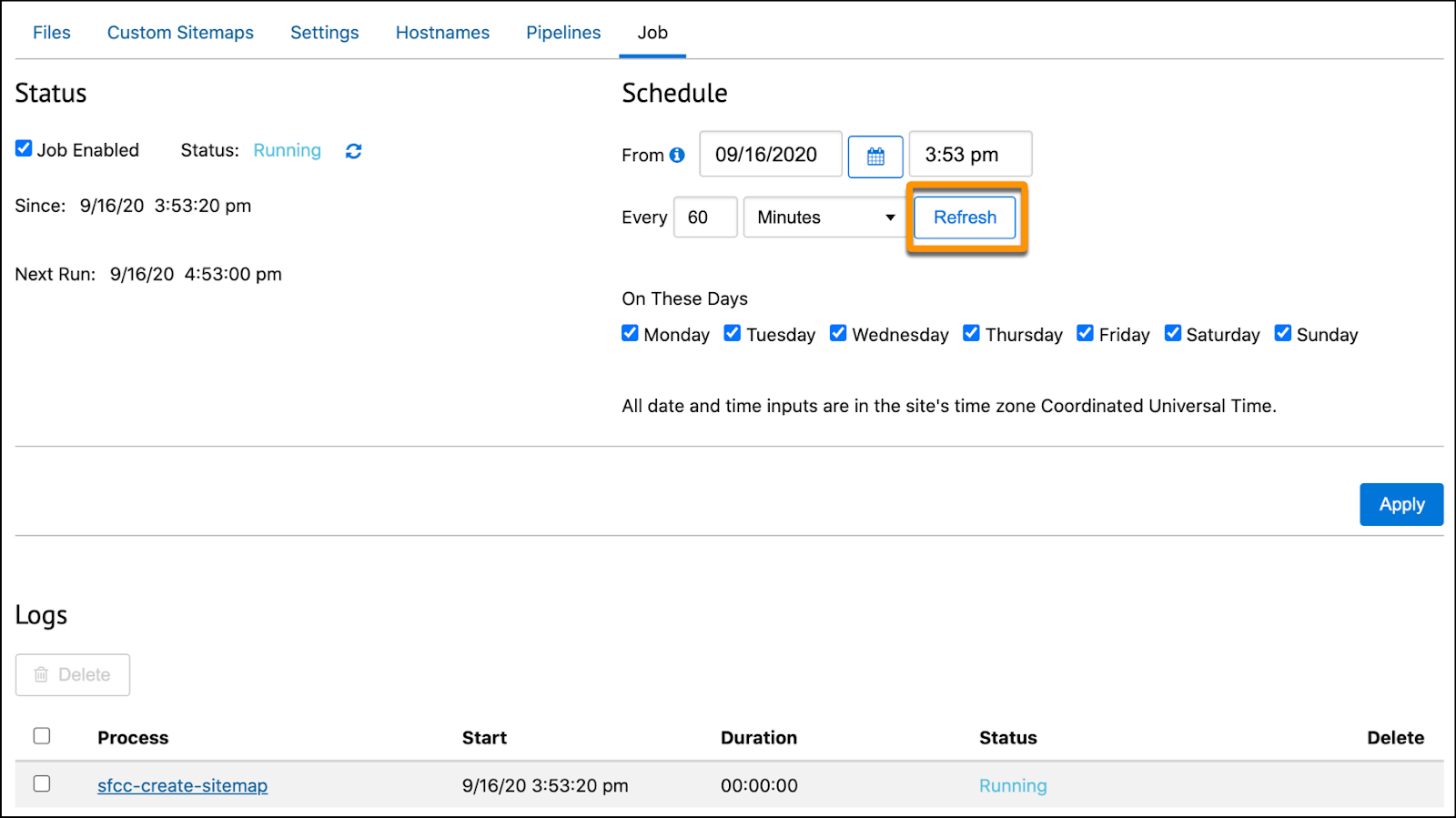Switch to the Pipelines tab
1456x818 pixels.
coord(563,33)
